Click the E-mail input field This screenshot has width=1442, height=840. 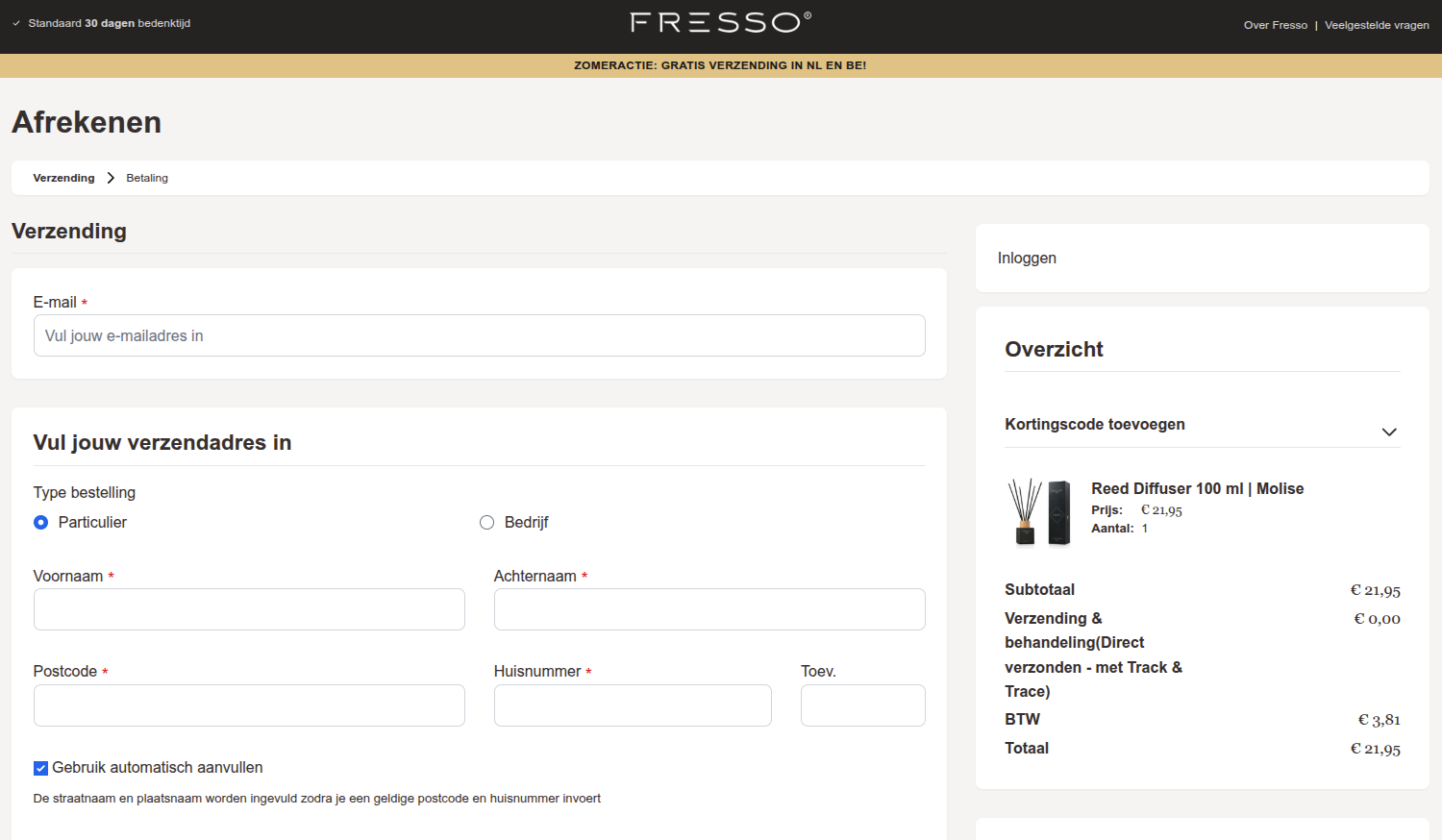(479, 335)
